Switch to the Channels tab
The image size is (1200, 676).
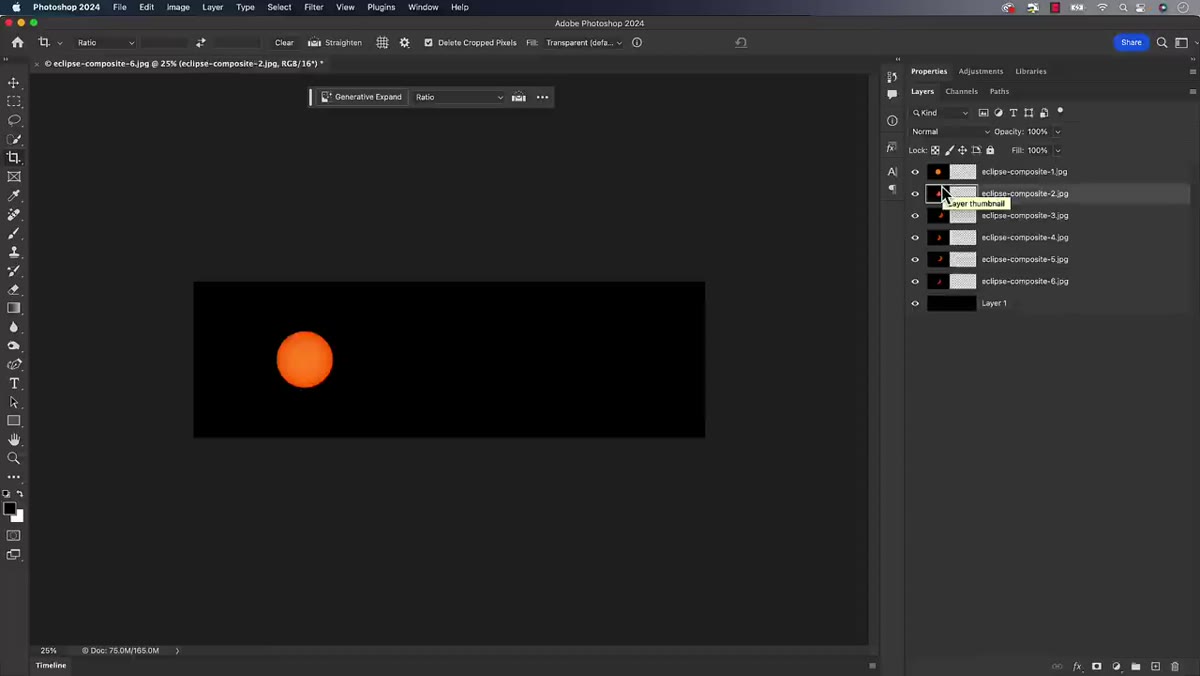click(961, 91)
